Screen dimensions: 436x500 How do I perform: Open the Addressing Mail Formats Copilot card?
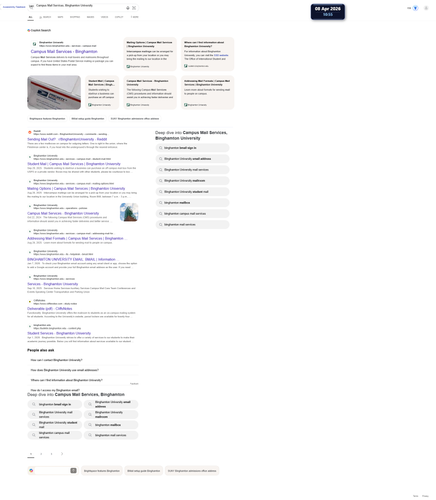[207, 92]
